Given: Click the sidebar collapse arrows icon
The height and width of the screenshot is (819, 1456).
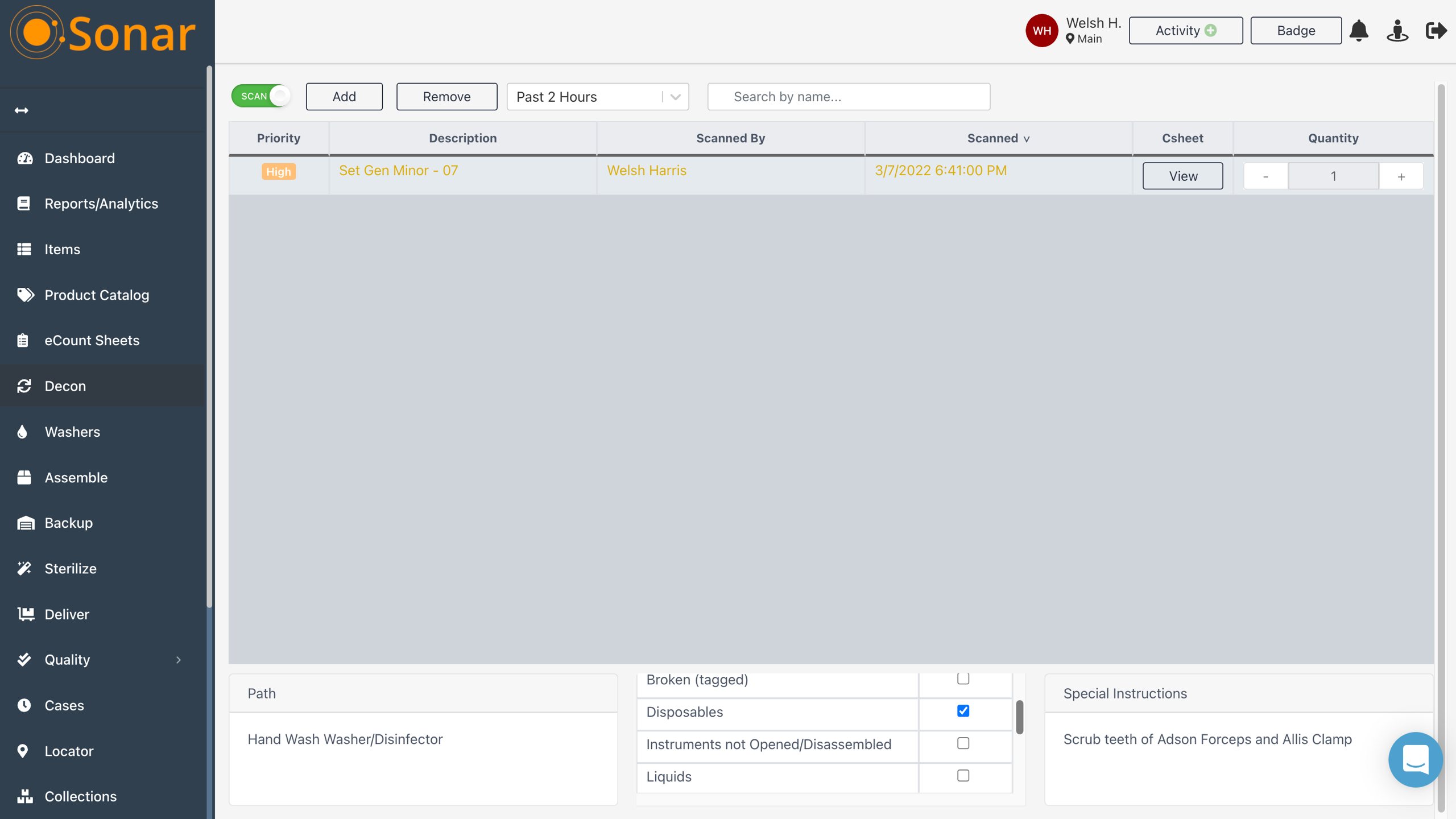Looking at the screenshot, I should [22, 110].
